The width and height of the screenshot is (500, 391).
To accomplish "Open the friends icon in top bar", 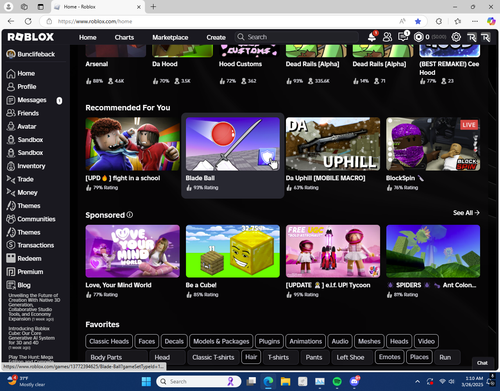I will point(387,37).
